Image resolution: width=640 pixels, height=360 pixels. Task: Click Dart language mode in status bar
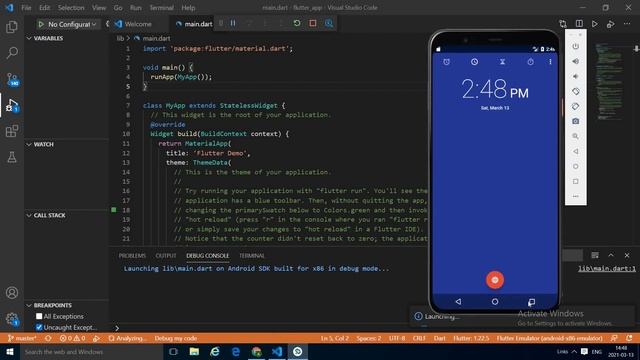click(439, 338)
